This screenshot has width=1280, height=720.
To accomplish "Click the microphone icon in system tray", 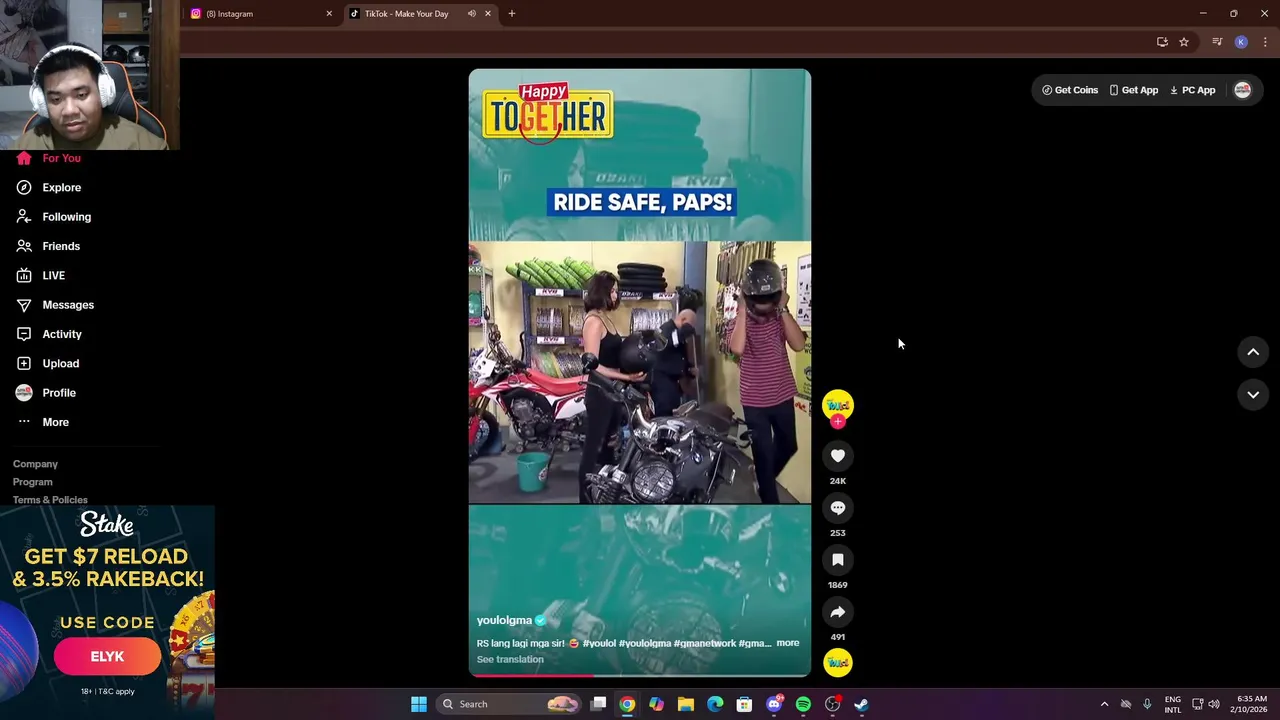I will tap(1147, 704).
